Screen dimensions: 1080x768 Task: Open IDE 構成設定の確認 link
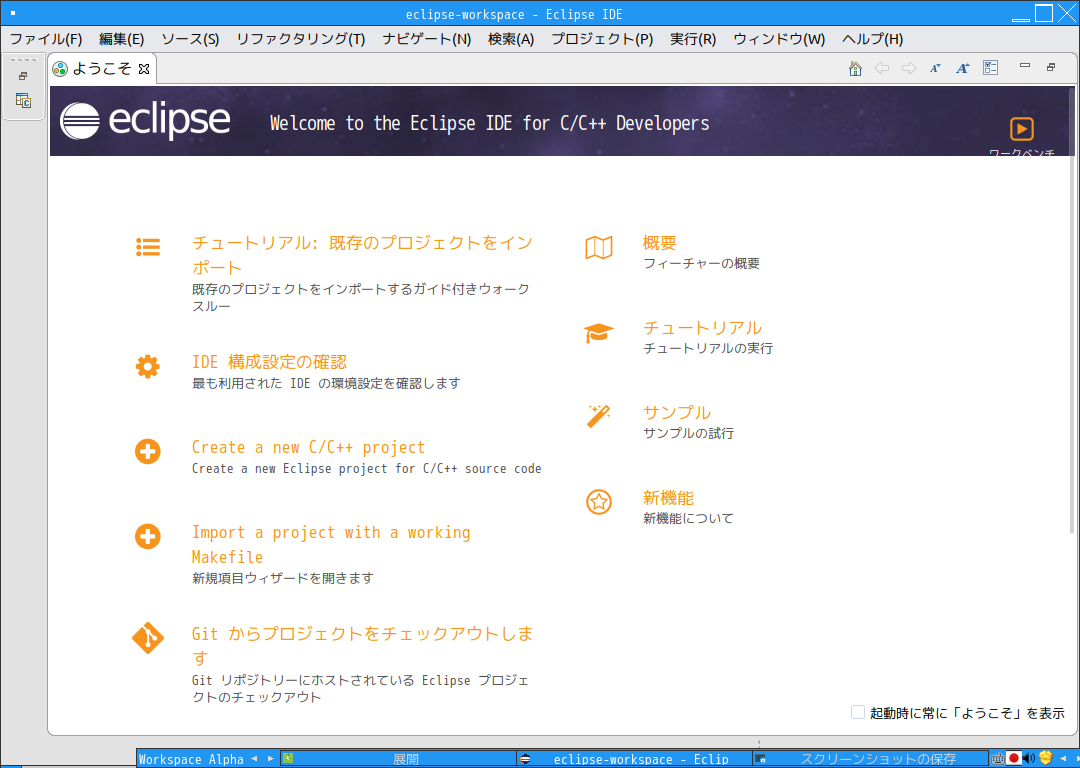(x=269, y=362)
